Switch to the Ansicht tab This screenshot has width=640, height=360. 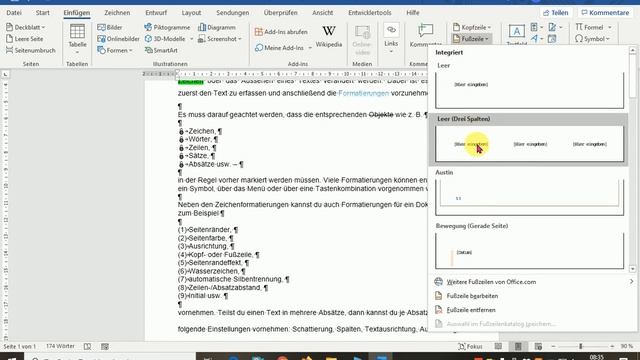(x=322, y=13)
